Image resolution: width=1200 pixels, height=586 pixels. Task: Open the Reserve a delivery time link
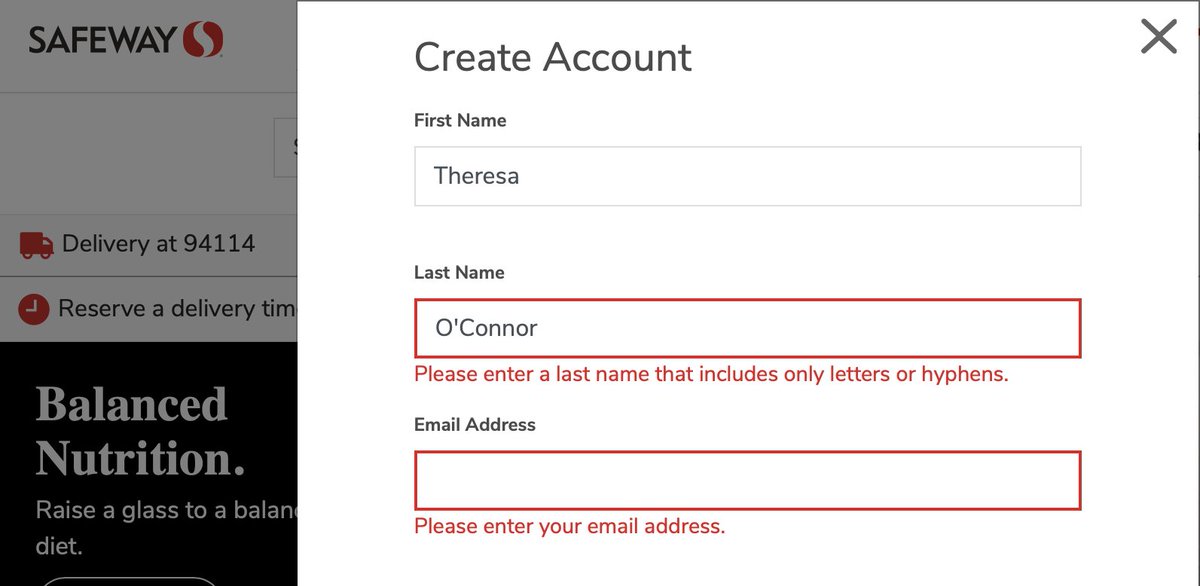[x=176, y=309]
